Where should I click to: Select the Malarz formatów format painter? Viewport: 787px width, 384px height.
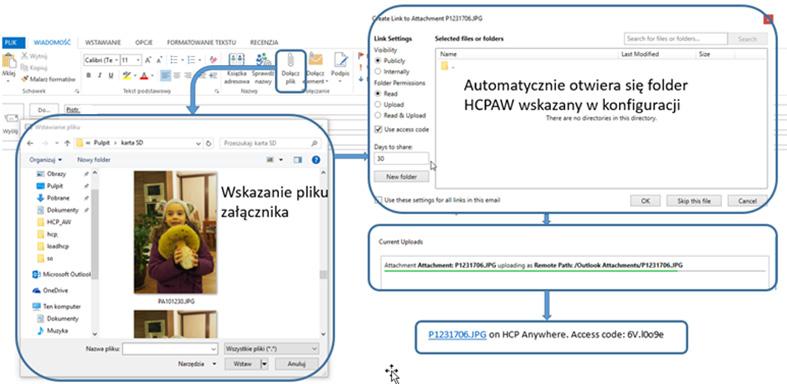49,79
